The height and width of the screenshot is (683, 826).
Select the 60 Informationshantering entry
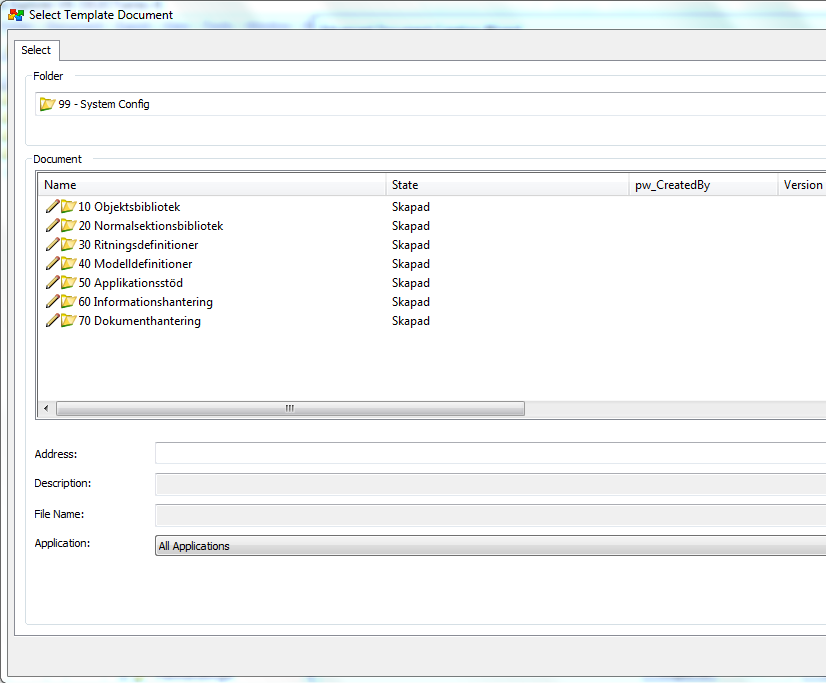145,301
